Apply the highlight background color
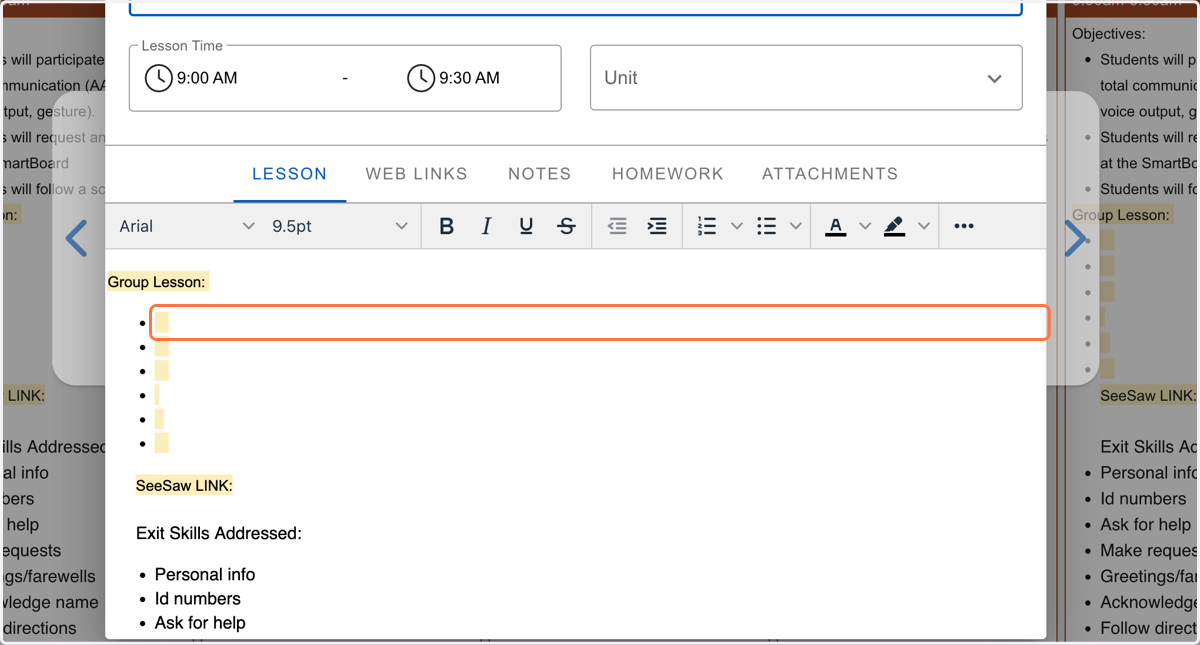The width and height of the screenshot is (1200, 645). pyautogui.click(x=895, y=226)
